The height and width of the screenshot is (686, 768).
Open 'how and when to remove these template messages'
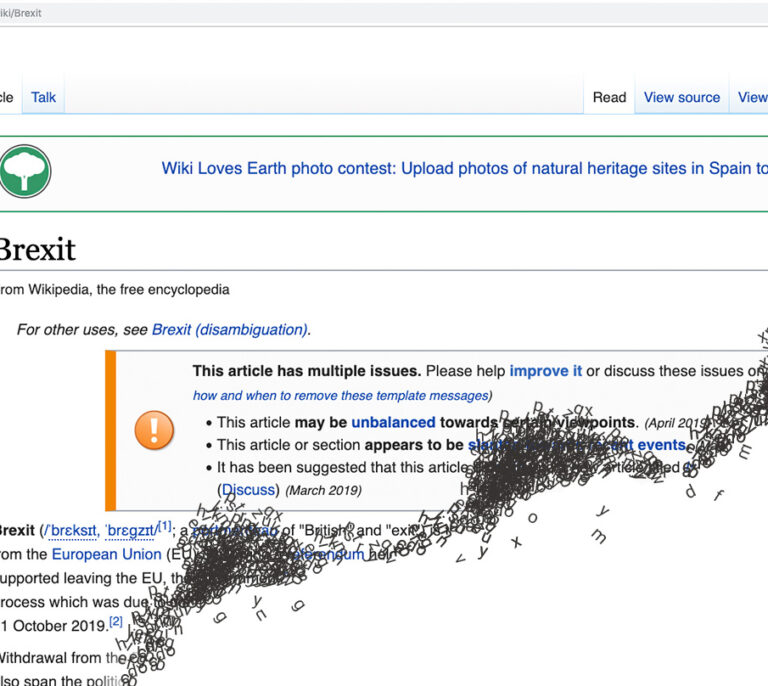tap(341, 395)
